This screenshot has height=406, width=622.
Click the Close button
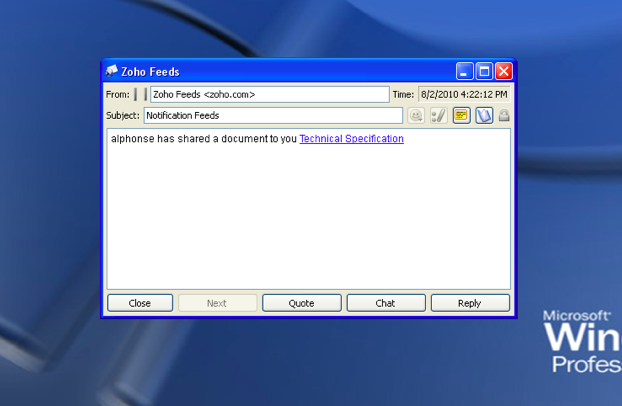(x=140, y=303)
